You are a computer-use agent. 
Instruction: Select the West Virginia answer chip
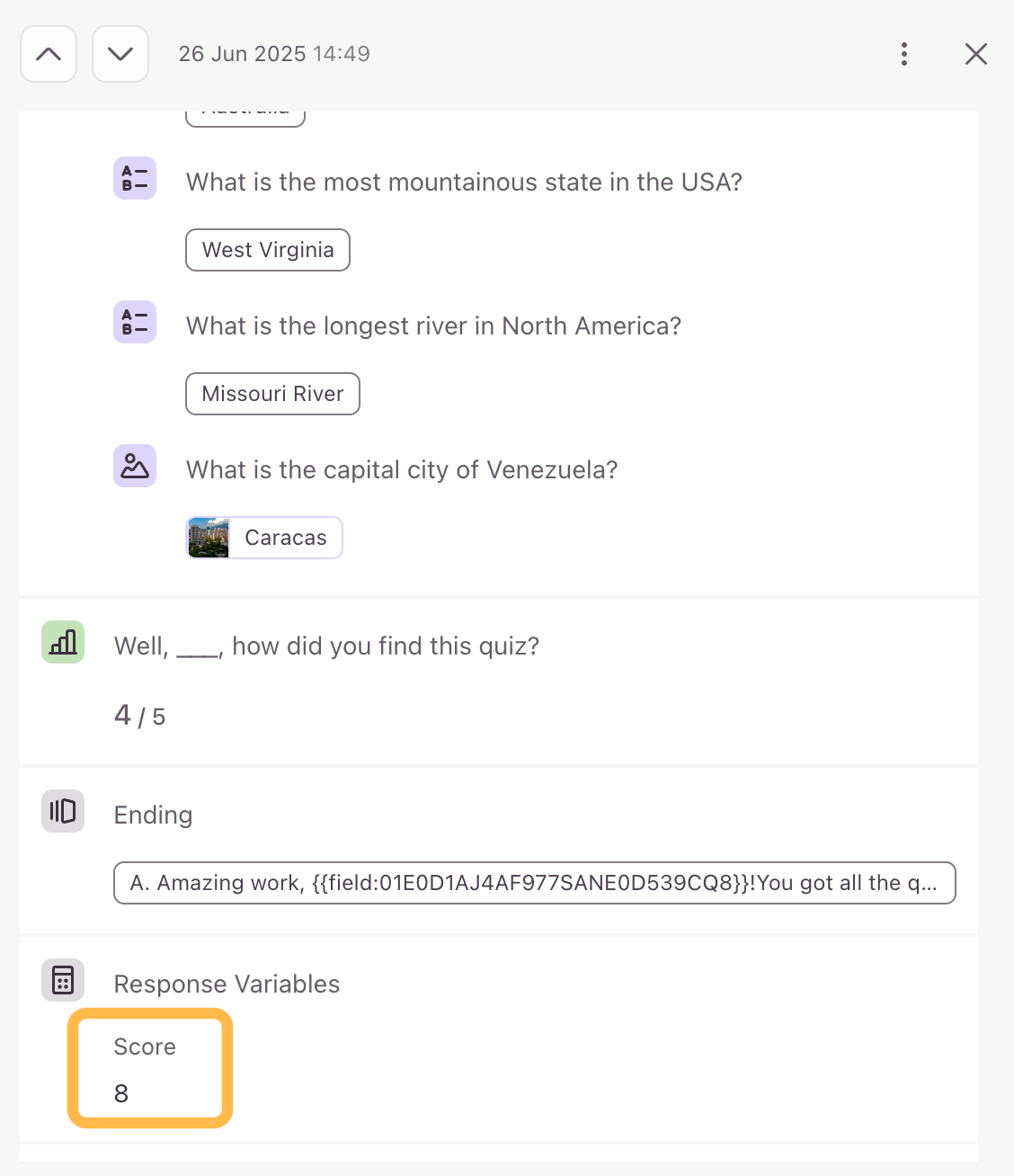(268, 250)
